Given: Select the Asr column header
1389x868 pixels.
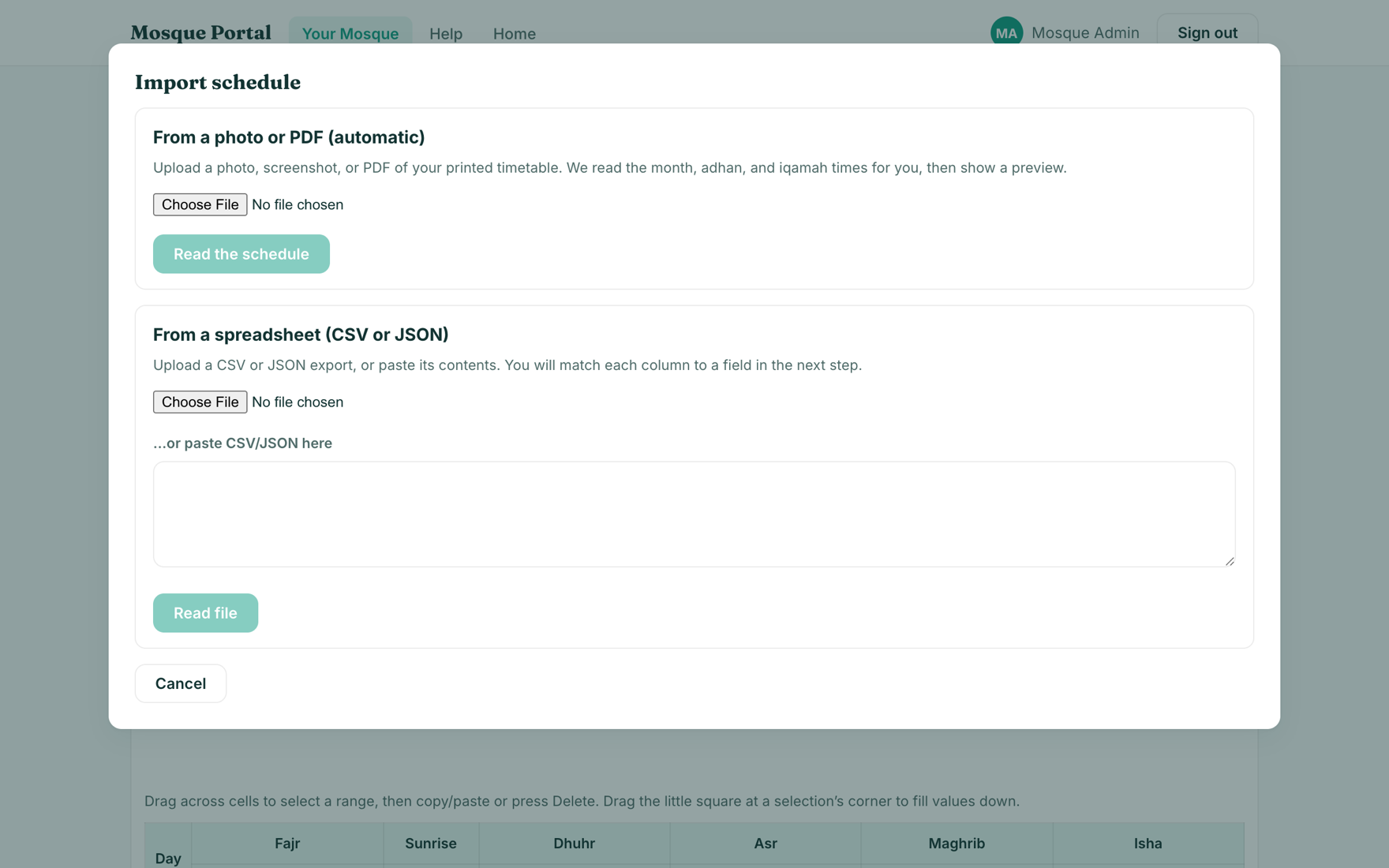Looking at the screenshot, I should point(766,844).
